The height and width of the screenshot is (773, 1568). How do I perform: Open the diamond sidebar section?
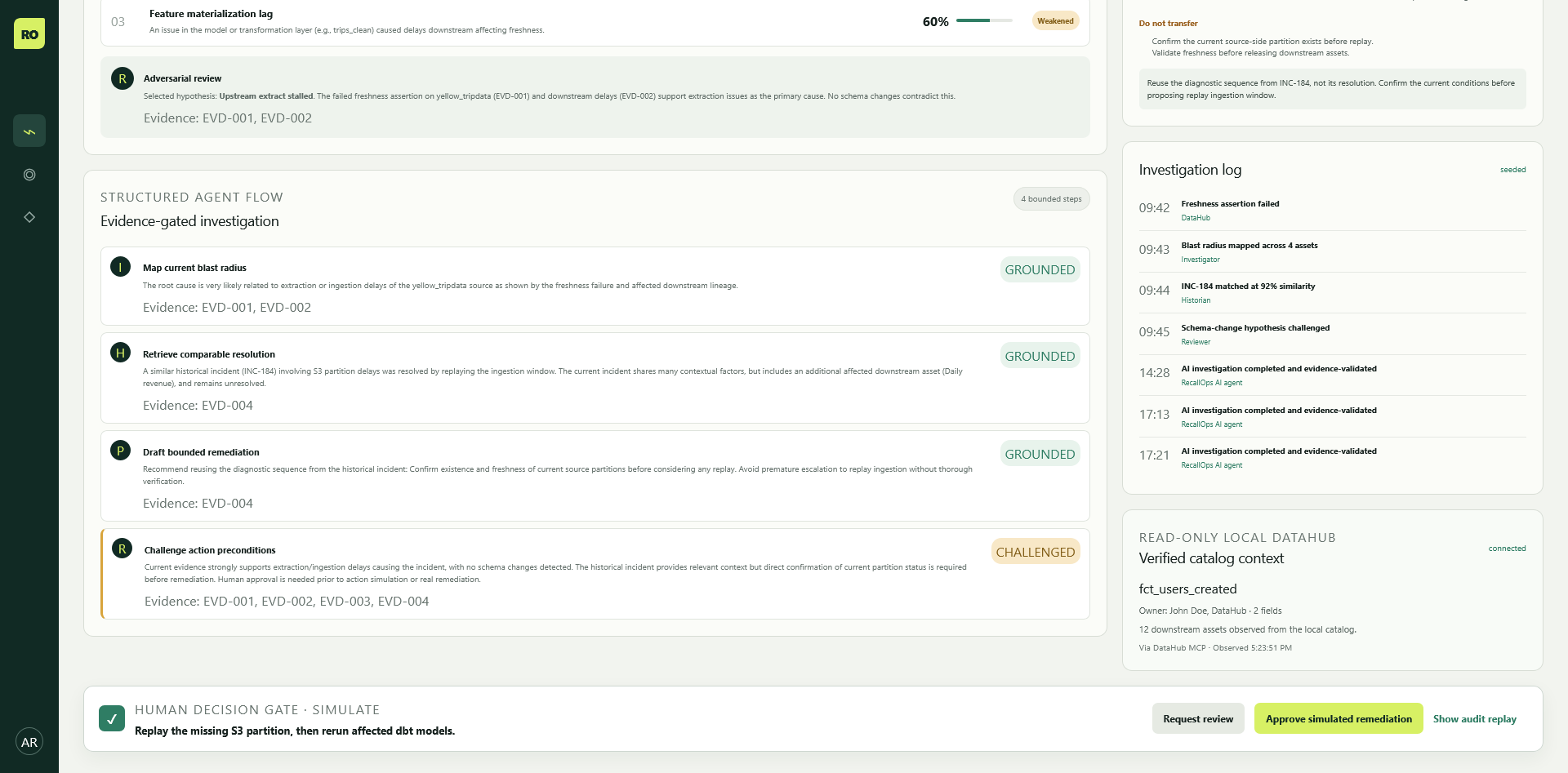(x=29, y=217)
